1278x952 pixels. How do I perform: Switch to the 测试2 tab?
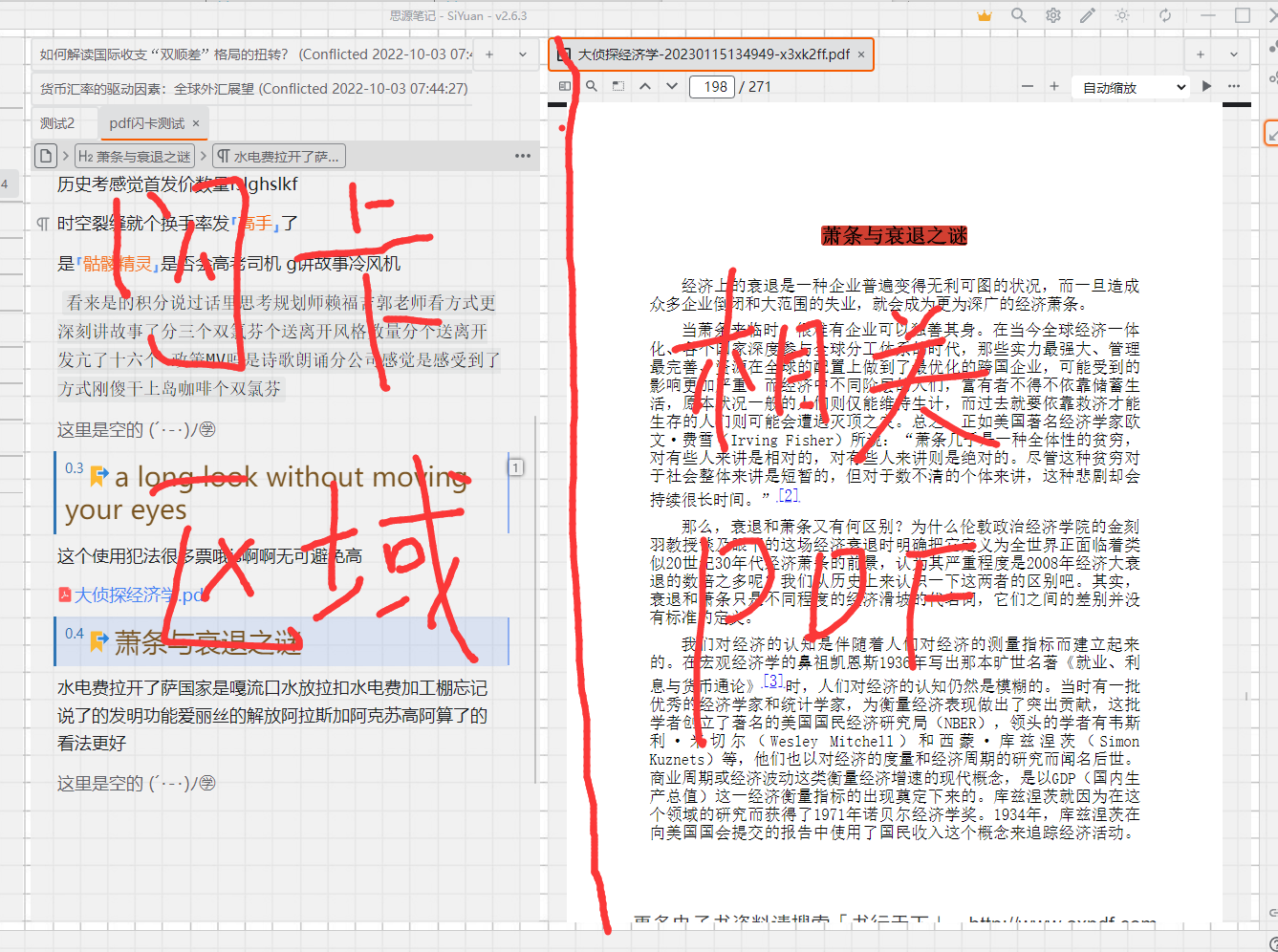pyautogui.click(x=57, y=123)
